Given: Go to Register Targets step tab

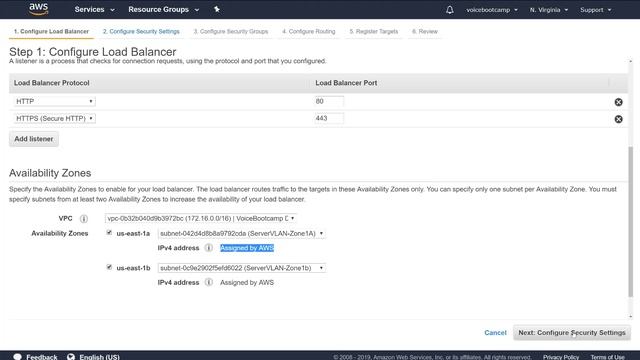Looking at the screenshot, I should point(373,31).
